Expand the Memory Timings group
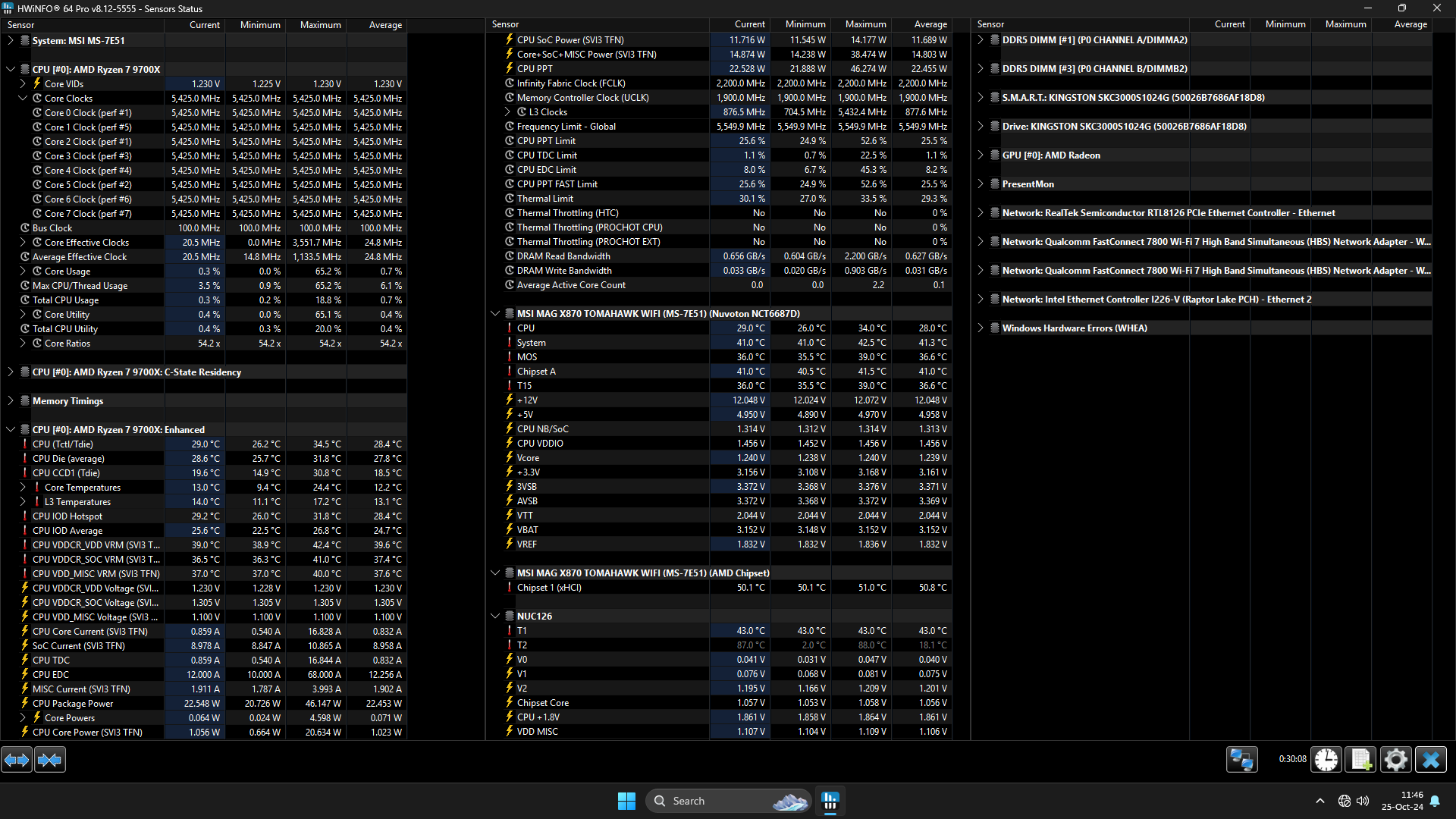Viewport: 1456px width, 819px height. [11, 401]
